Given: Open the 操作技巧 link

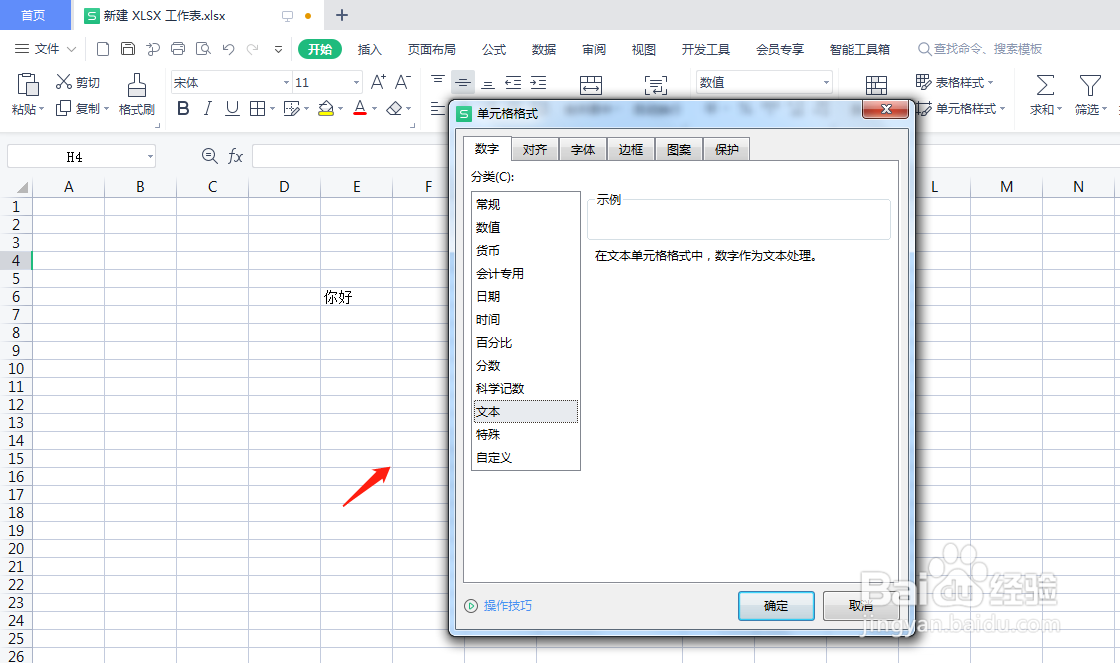Looking at the screenshot, I should [x=506, y=605].
